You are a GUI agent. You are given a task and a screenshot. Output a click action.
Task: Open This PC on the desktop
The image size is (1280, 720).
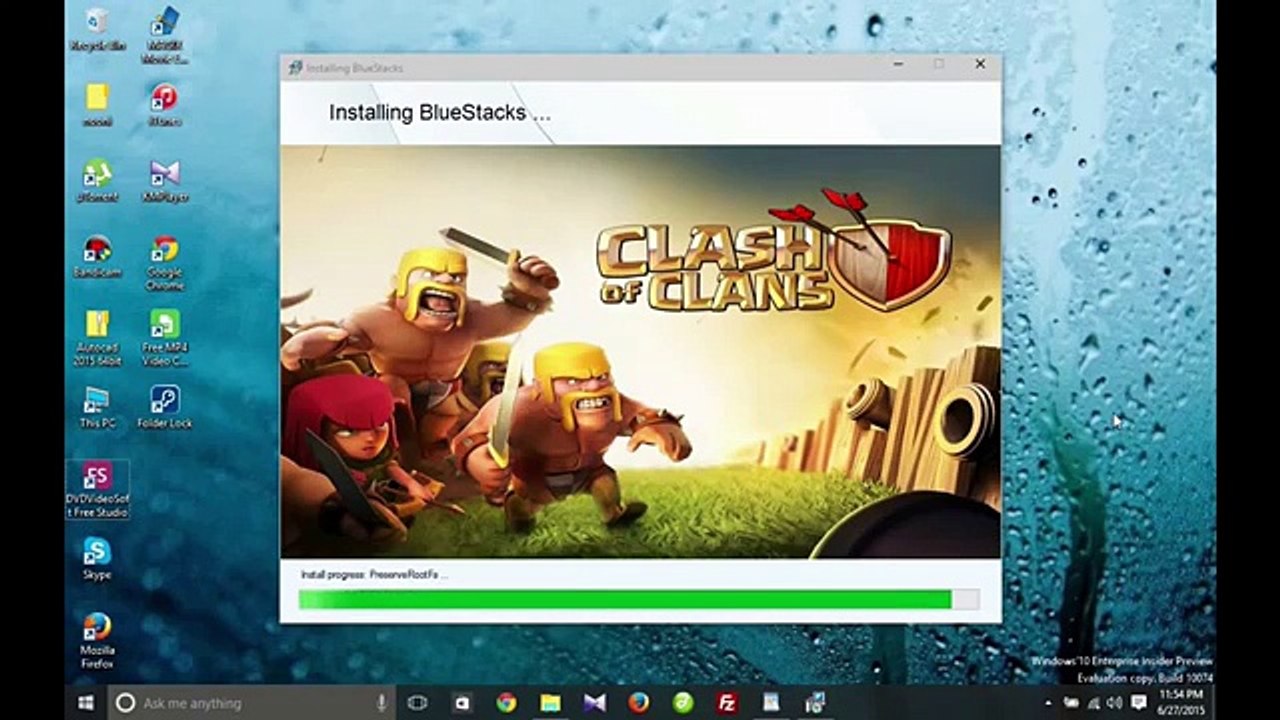coord(97,407)
